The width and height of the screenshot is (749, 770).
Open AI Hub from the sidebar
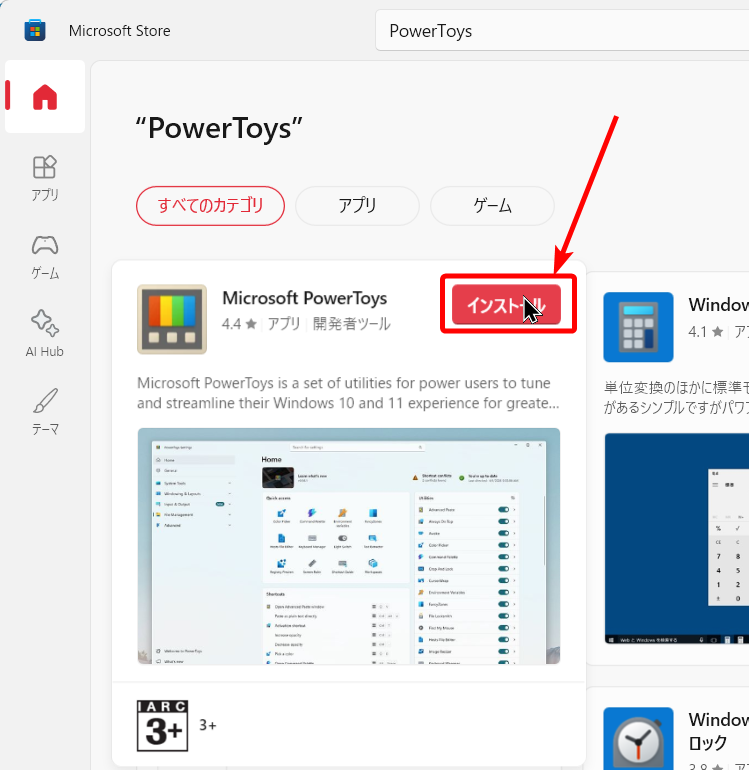click(45, 333)
